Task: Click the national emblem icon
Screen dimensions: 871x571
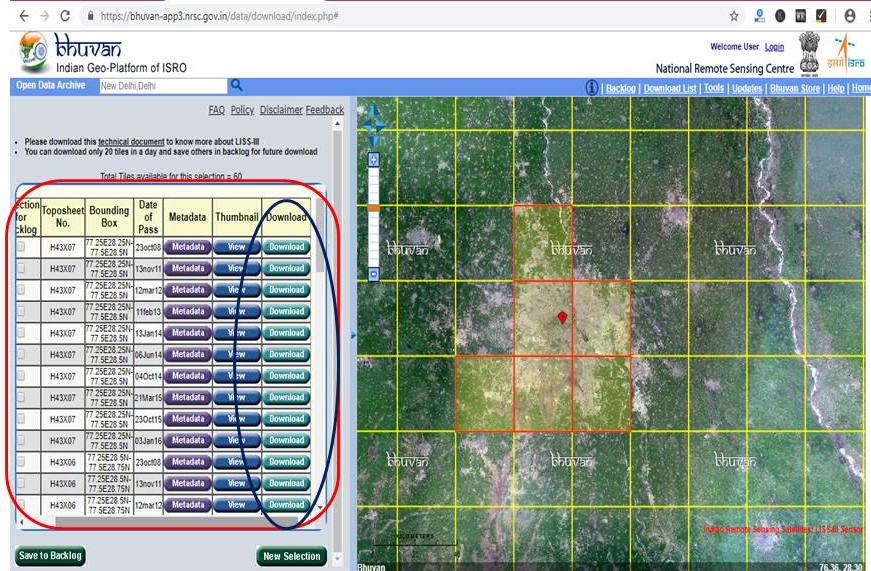Action: click(x=809, y=53)
